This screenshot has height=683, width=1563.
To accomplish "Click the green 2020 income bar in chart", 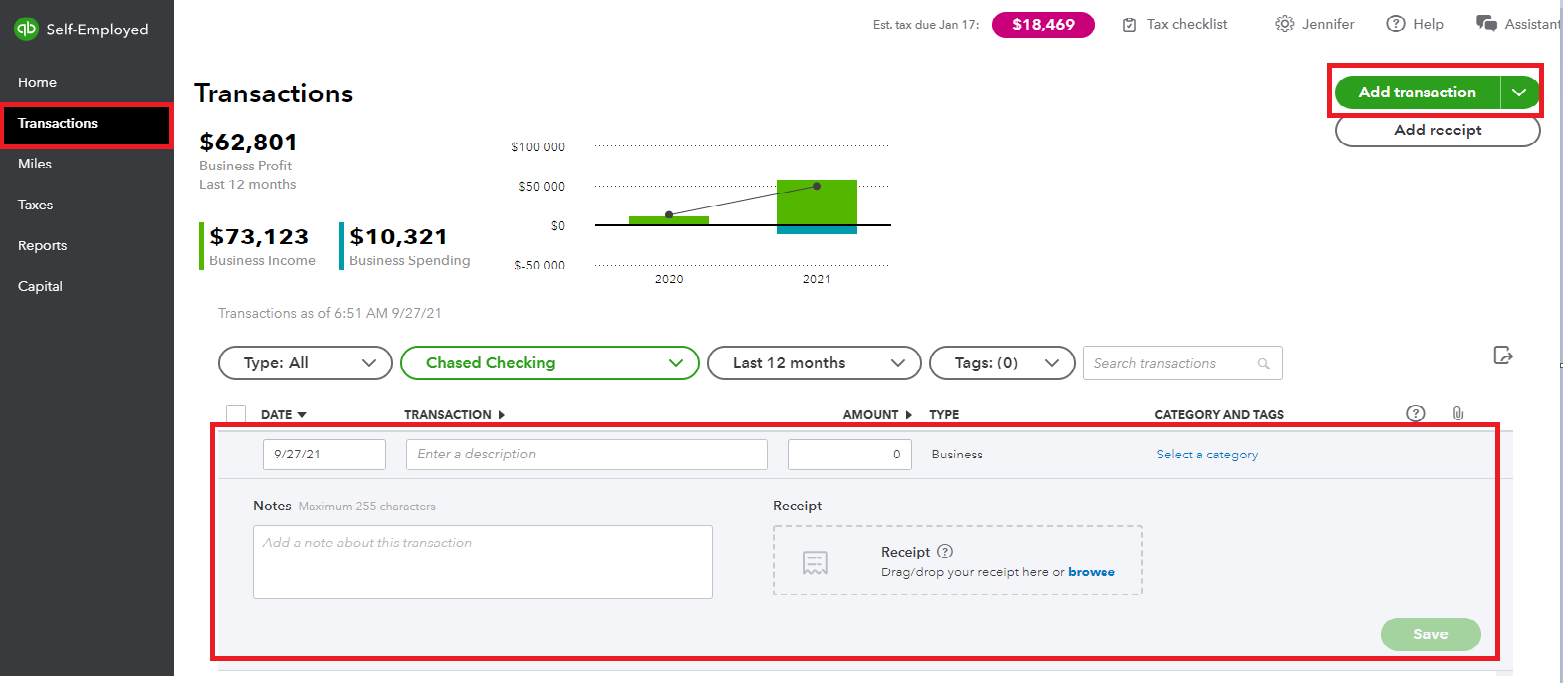I will (x=669, y=220).
